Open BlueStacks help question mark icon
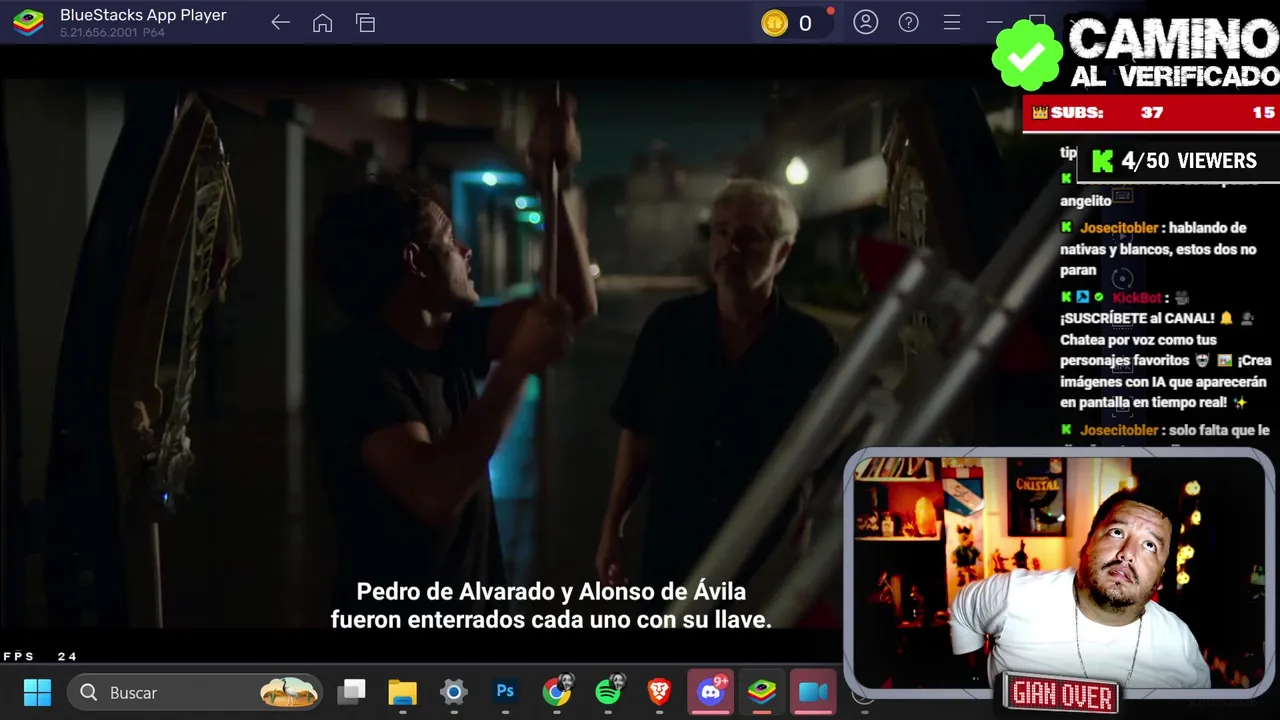The width and height of the screenshot is (1280, 720). click(908, 22)
